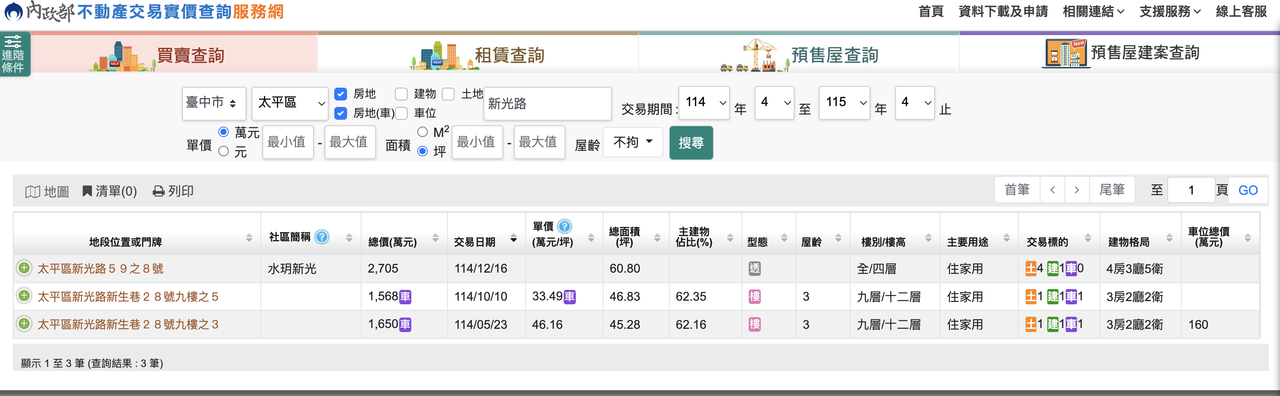
Task: Sort by 交易日期 column arrow
Action: [x=514, y=239]
